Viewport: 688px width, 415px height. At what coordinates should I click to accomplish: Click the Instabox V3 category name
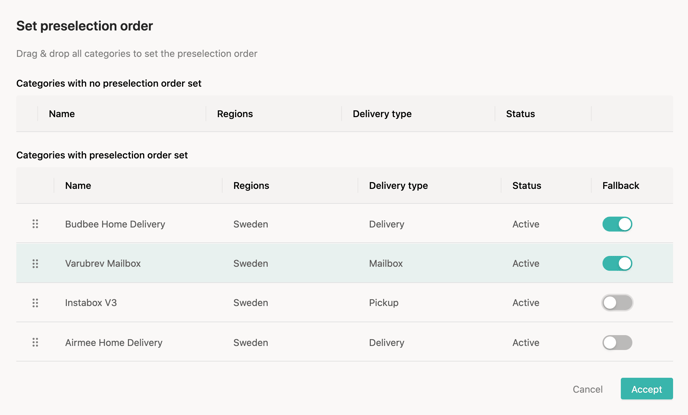(91, 303)
